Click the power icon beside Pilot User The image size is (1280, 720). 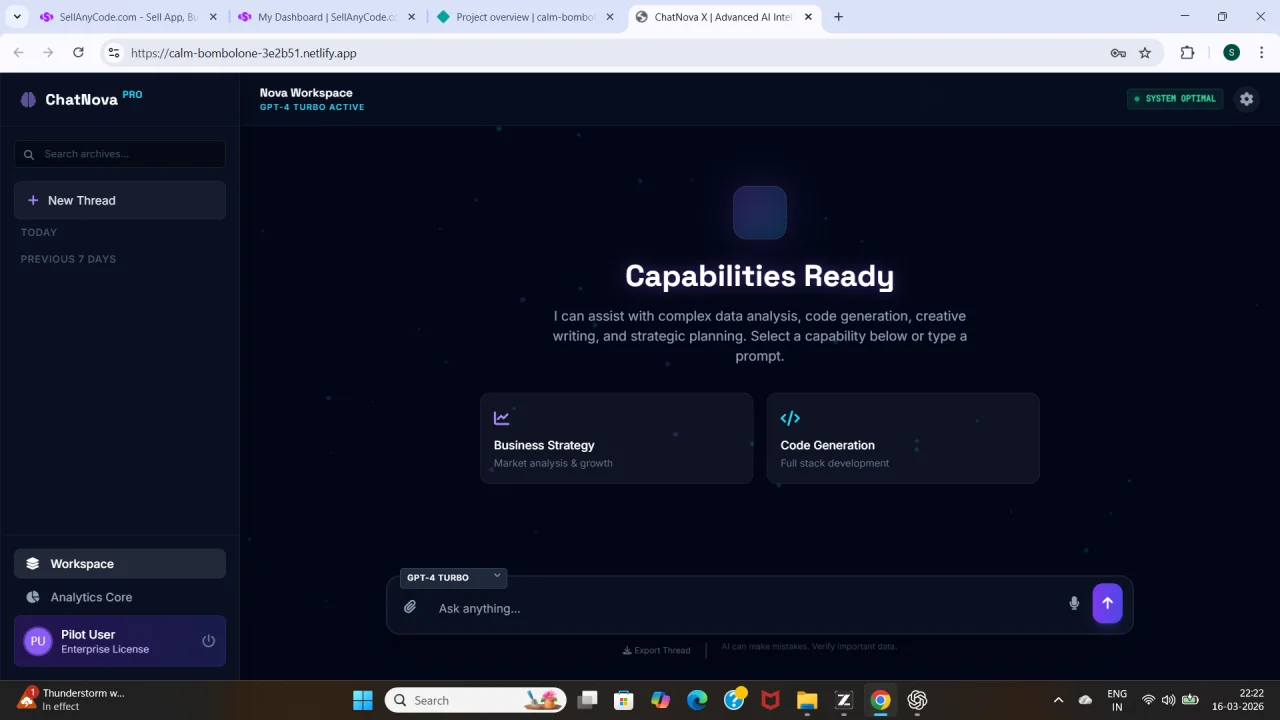[208, 641]
